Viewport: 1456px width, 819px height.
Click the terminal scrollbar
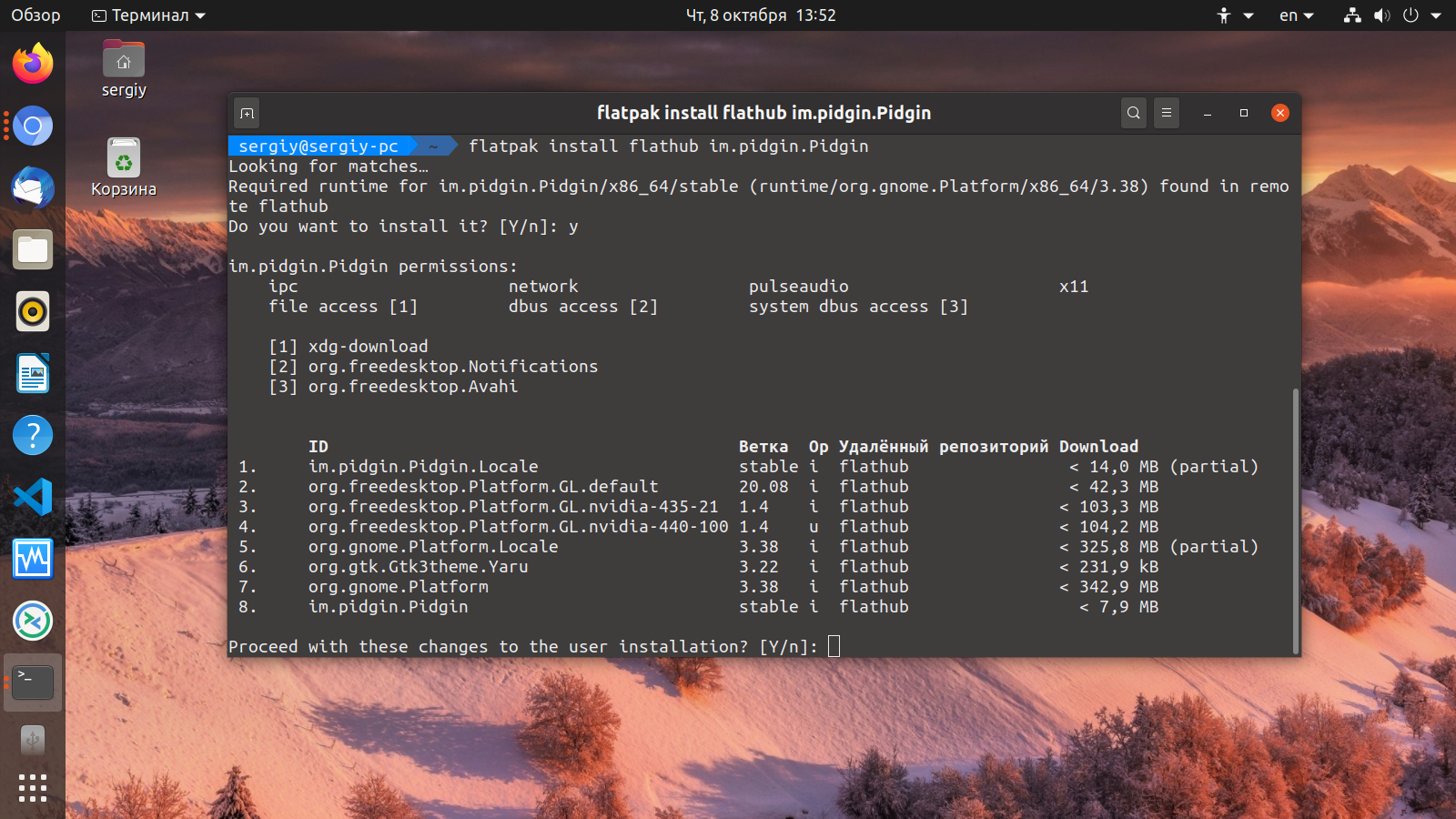1295,521
